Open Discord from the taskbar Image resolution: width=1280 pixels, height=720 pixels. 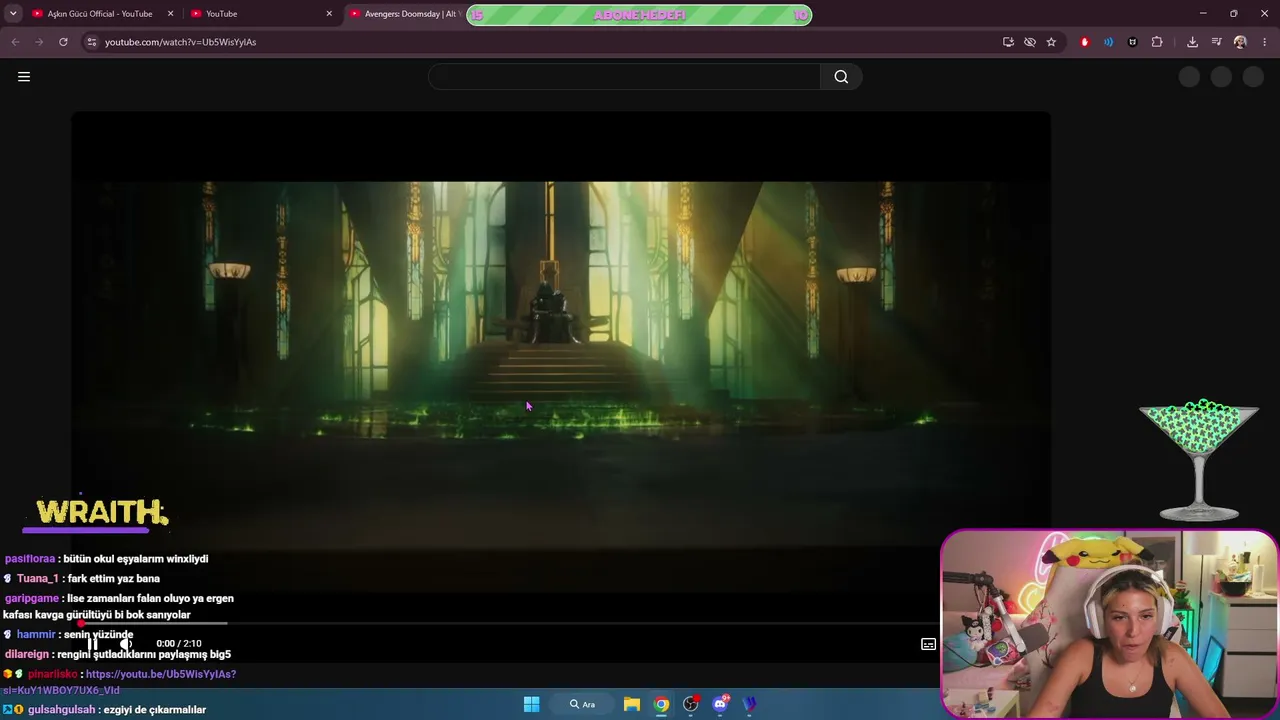pyautogui.click(x=720, y=704)
